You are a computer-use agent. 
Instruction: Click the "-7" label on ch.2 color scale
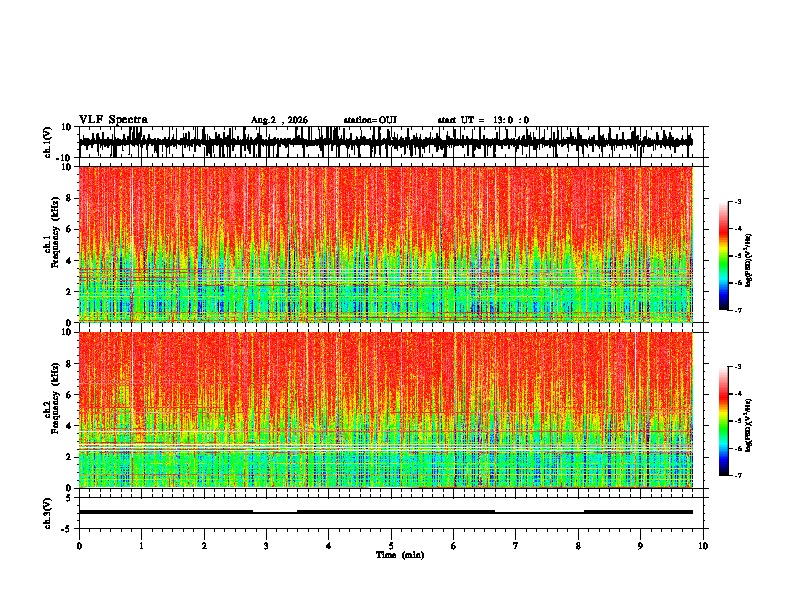click(x=737, y=475)
